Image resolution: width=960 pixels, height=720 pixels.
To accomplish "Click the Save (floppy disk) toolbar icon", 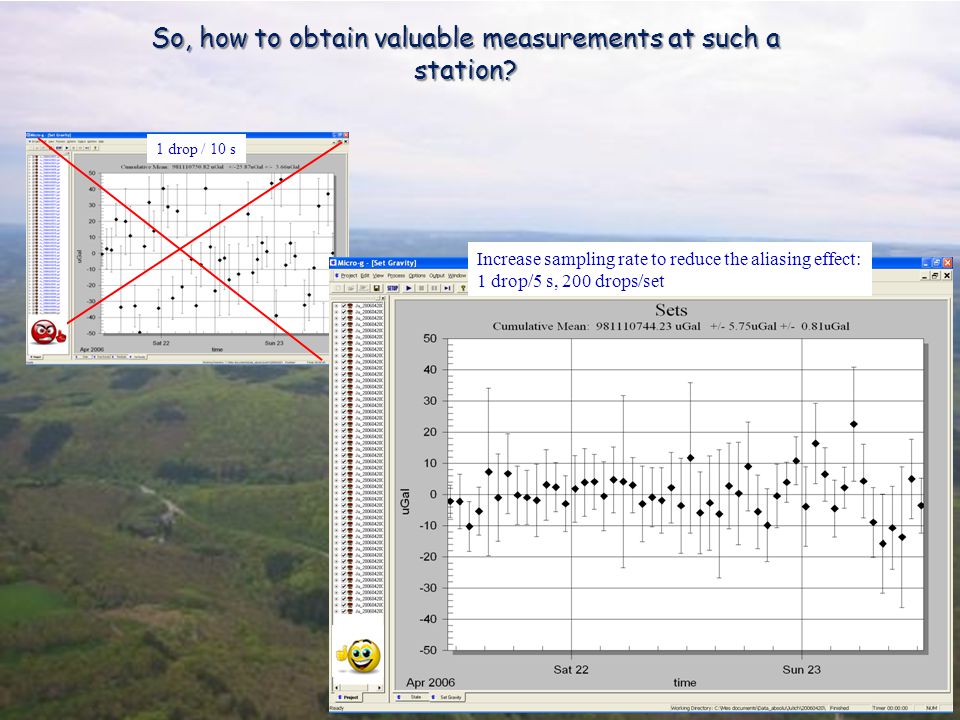I will click(377, 288).
